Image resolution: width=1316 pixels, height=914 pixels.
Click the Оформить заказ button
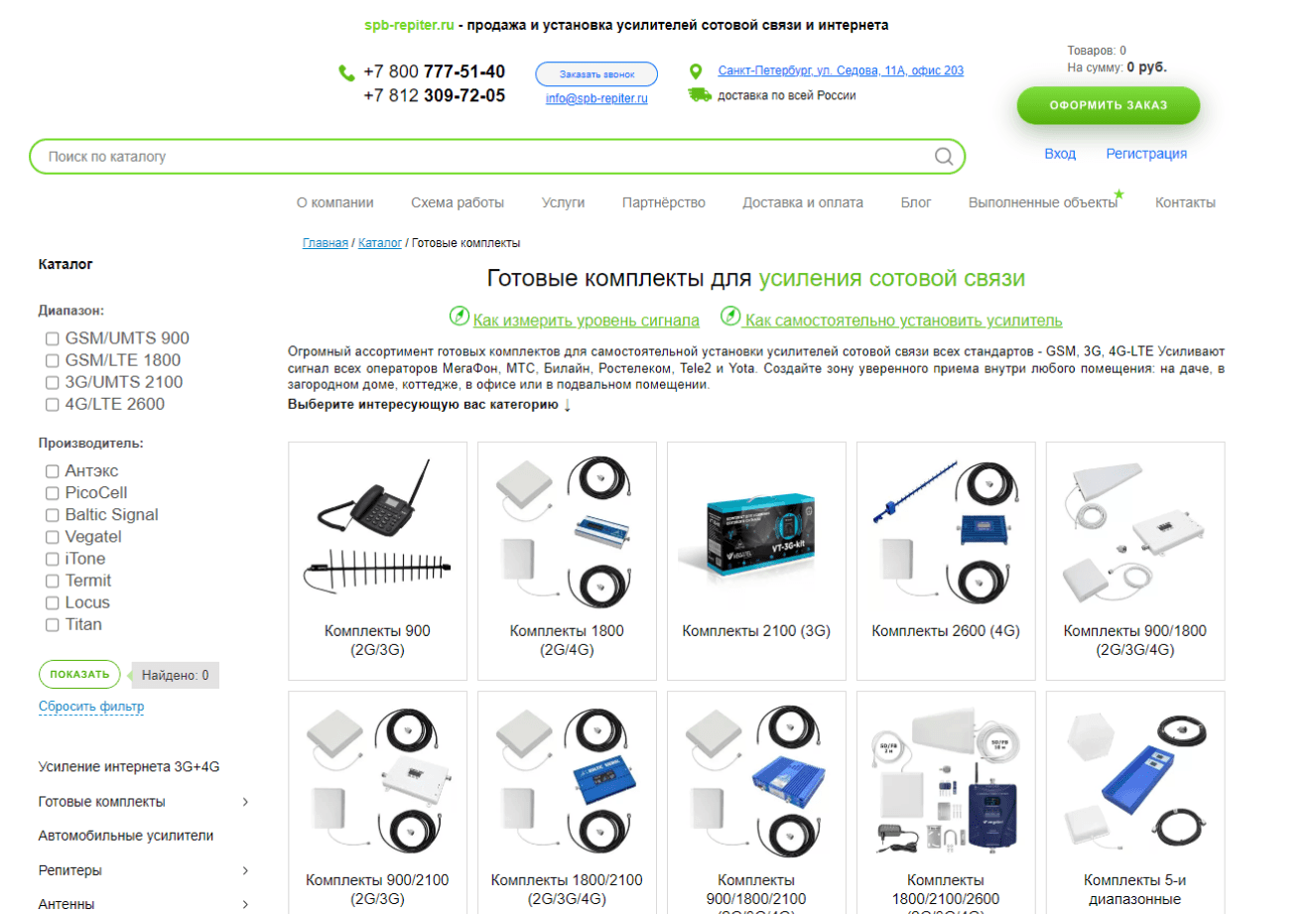[x=1109, y=105]
